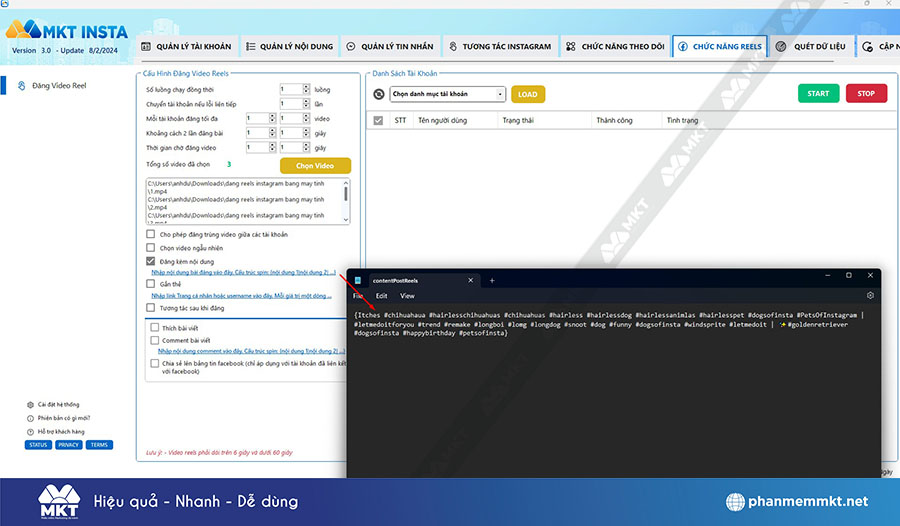The width and height of the screenshot is (900, 526).
Task: Enable the Gắn thẻ checkbox
Action: point(150,284)
